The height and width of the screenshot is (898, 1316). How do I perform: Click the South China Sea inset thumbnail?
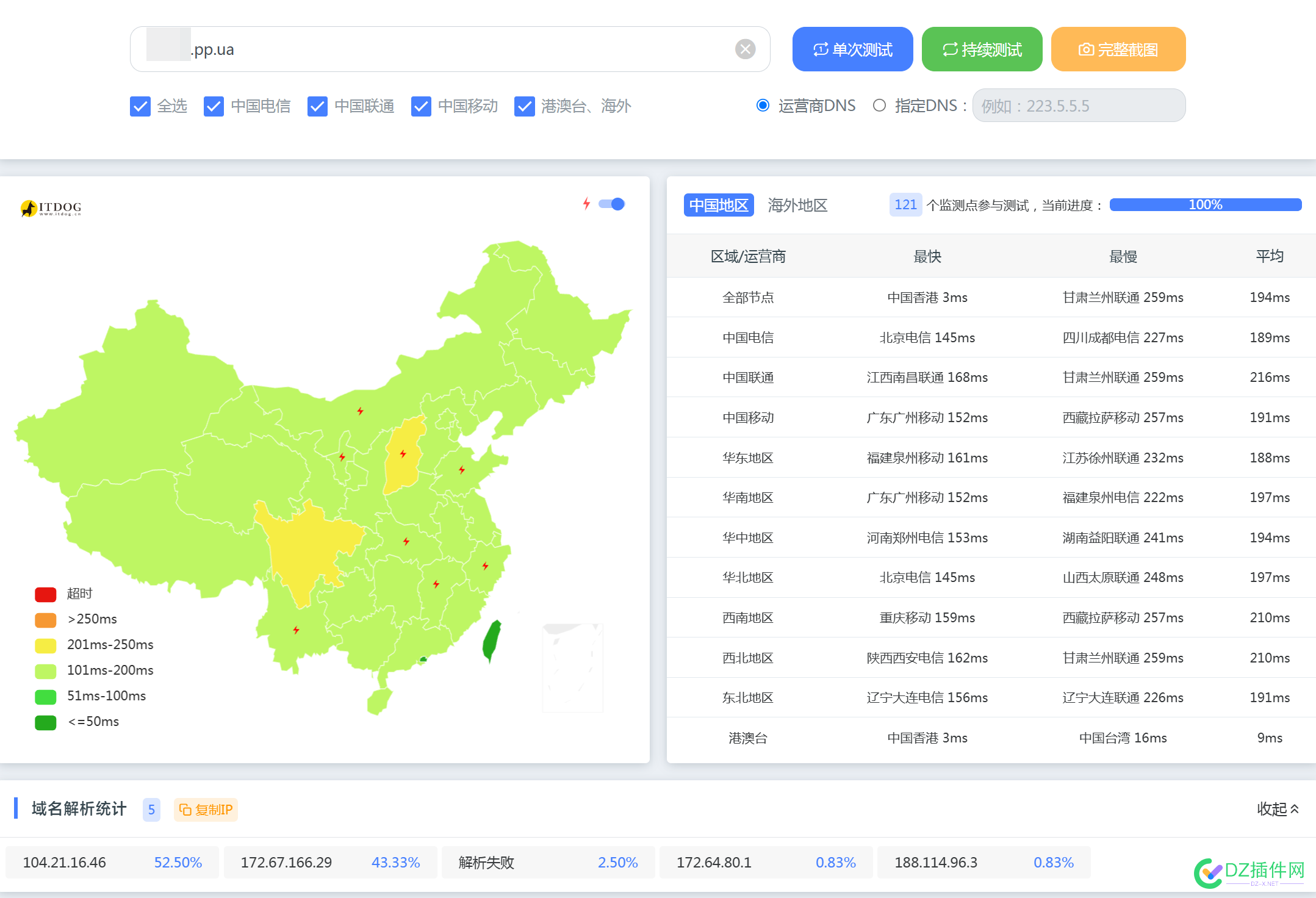coord(572,667)
